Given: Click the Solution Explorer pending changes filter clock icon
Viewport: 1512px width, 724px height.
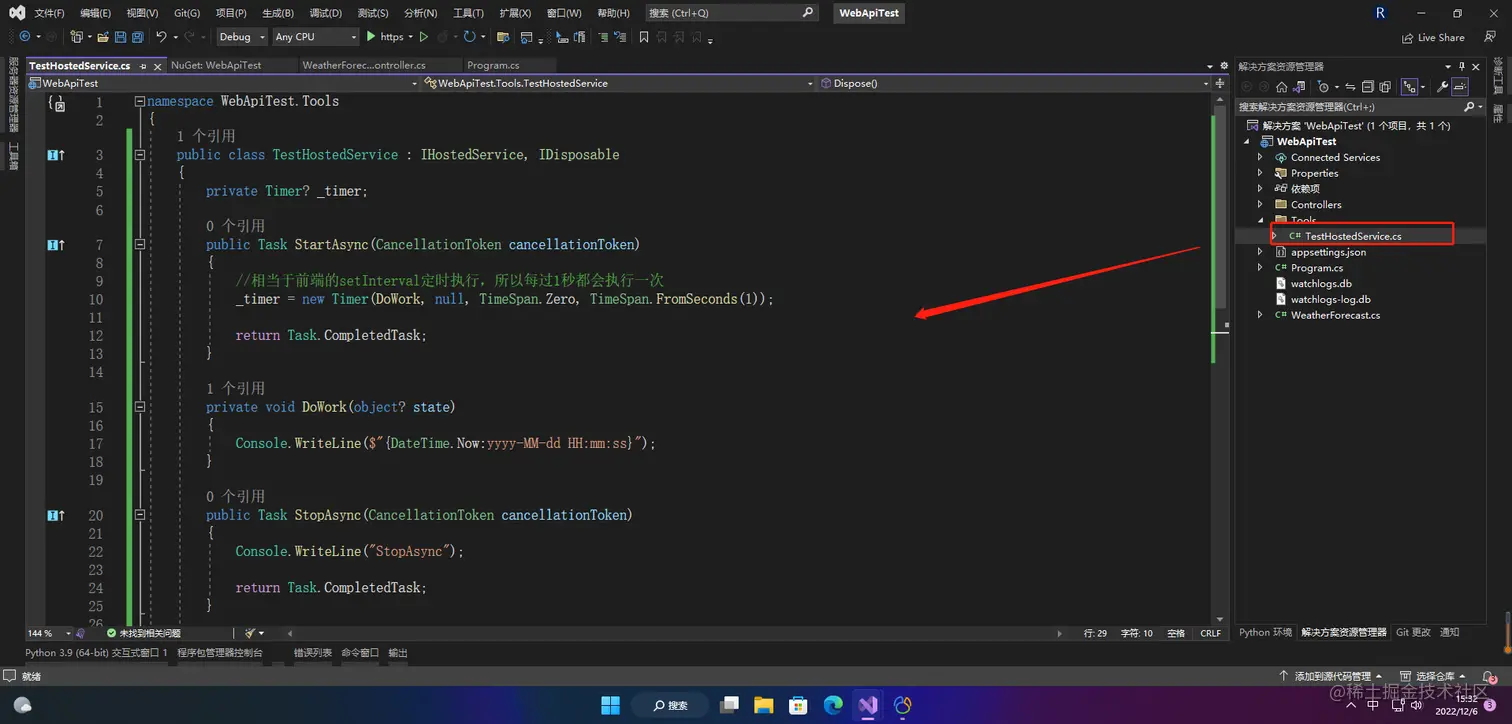Looking at the screenshot, I should point(1324,87).
